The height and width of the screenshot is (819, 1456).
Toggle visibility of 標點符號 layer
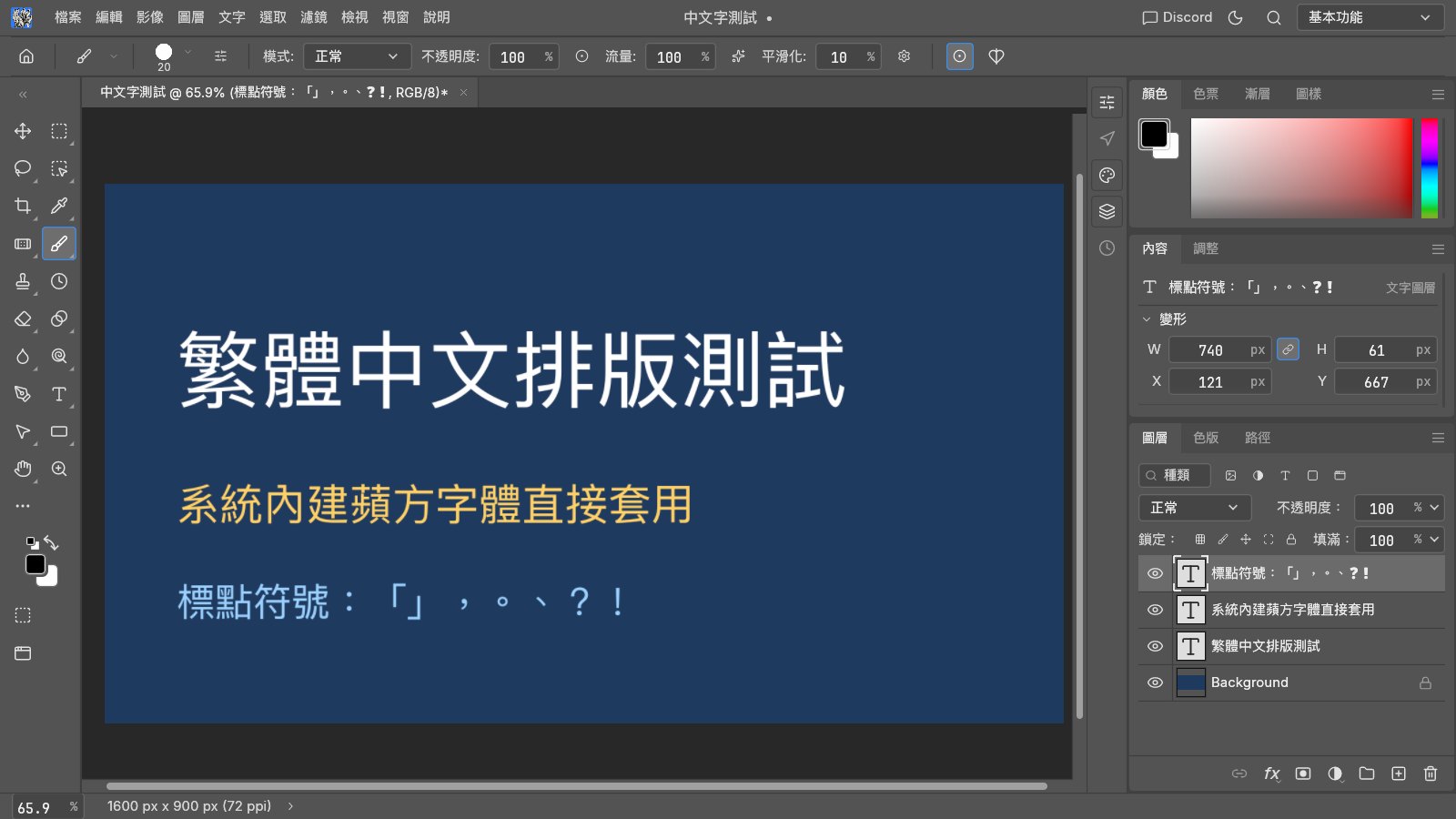point(1155,573)
